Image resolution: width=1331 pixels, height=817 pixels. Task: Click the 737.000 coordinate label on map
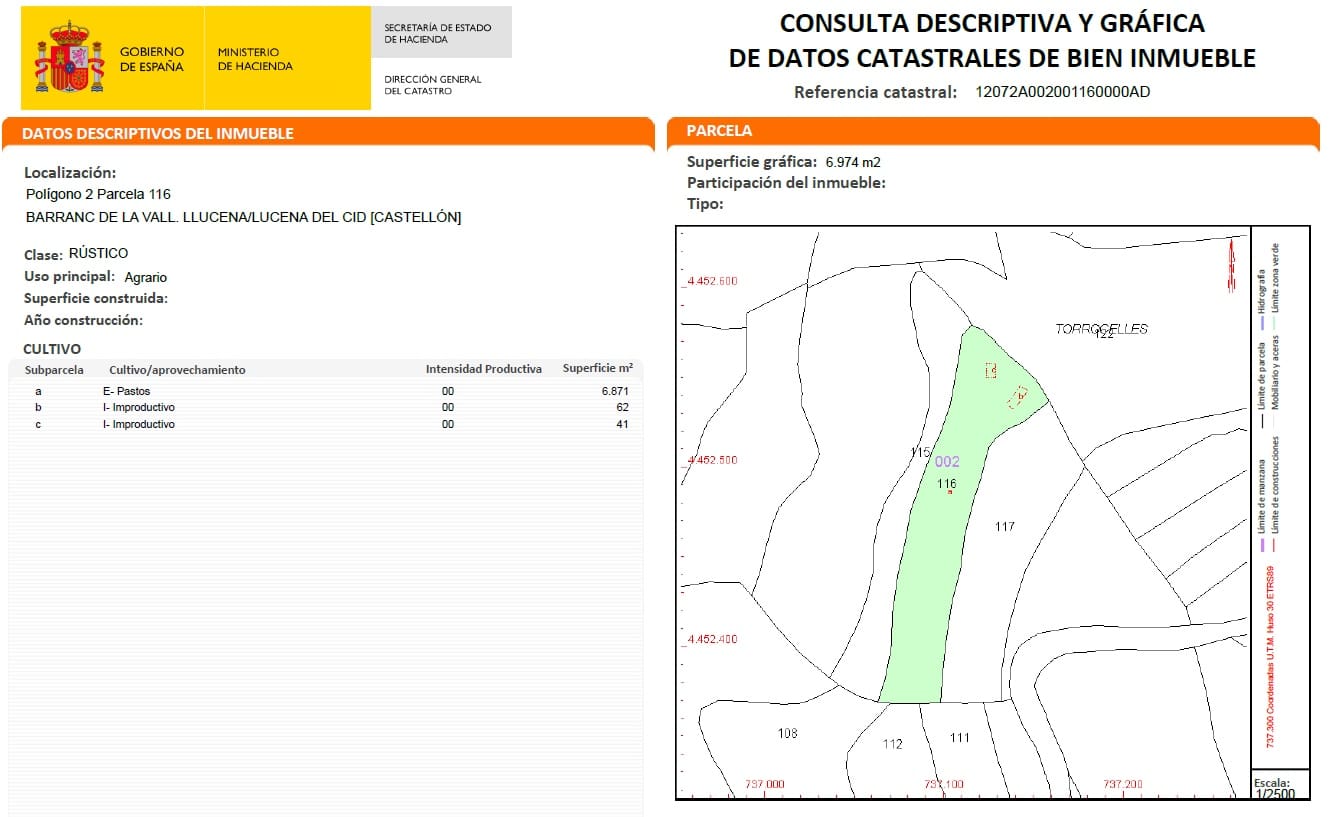coord(765,785)
